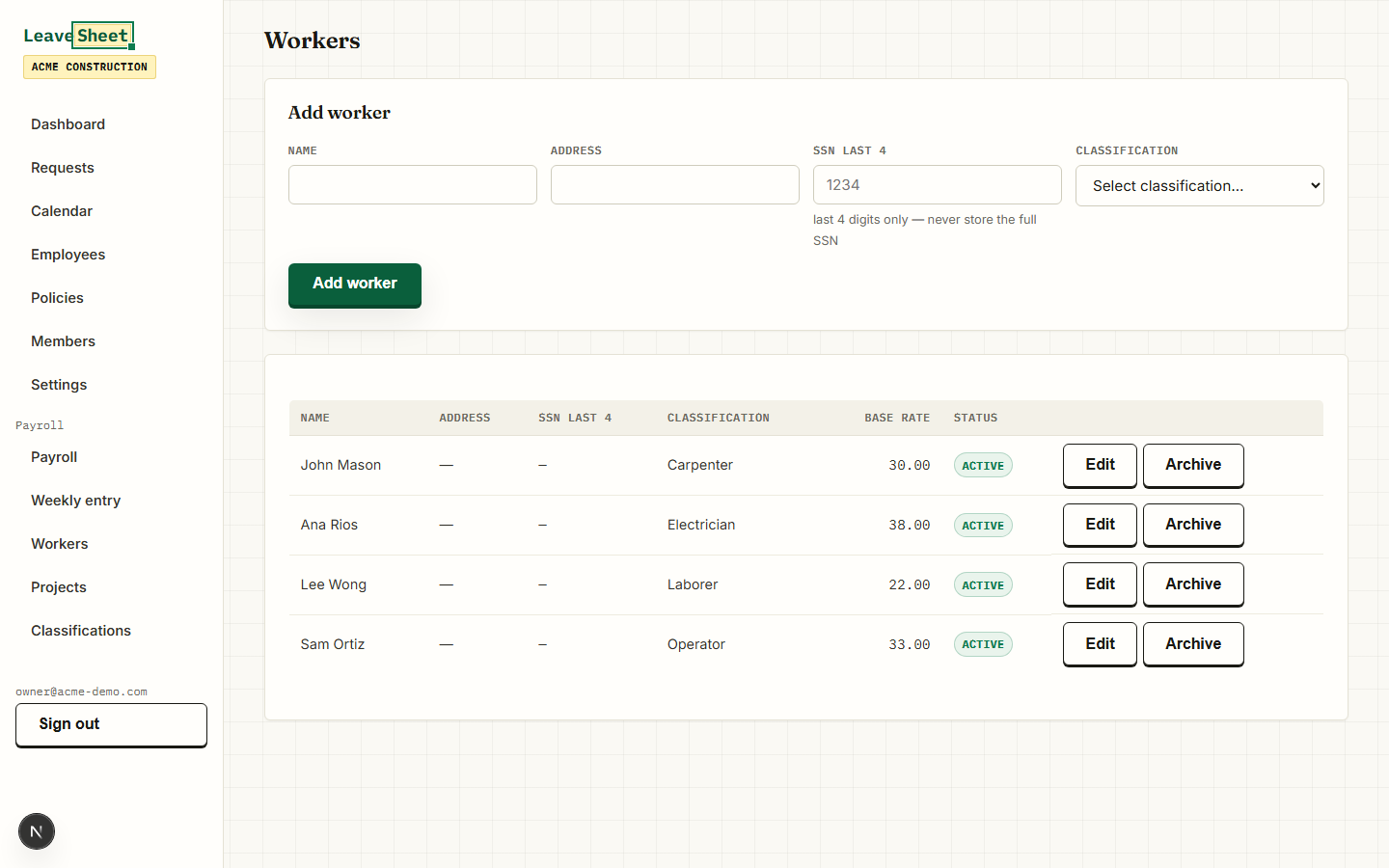Click the Sign out button
The height and width of the screenshot is (868, 1389).
pos(111,725)
